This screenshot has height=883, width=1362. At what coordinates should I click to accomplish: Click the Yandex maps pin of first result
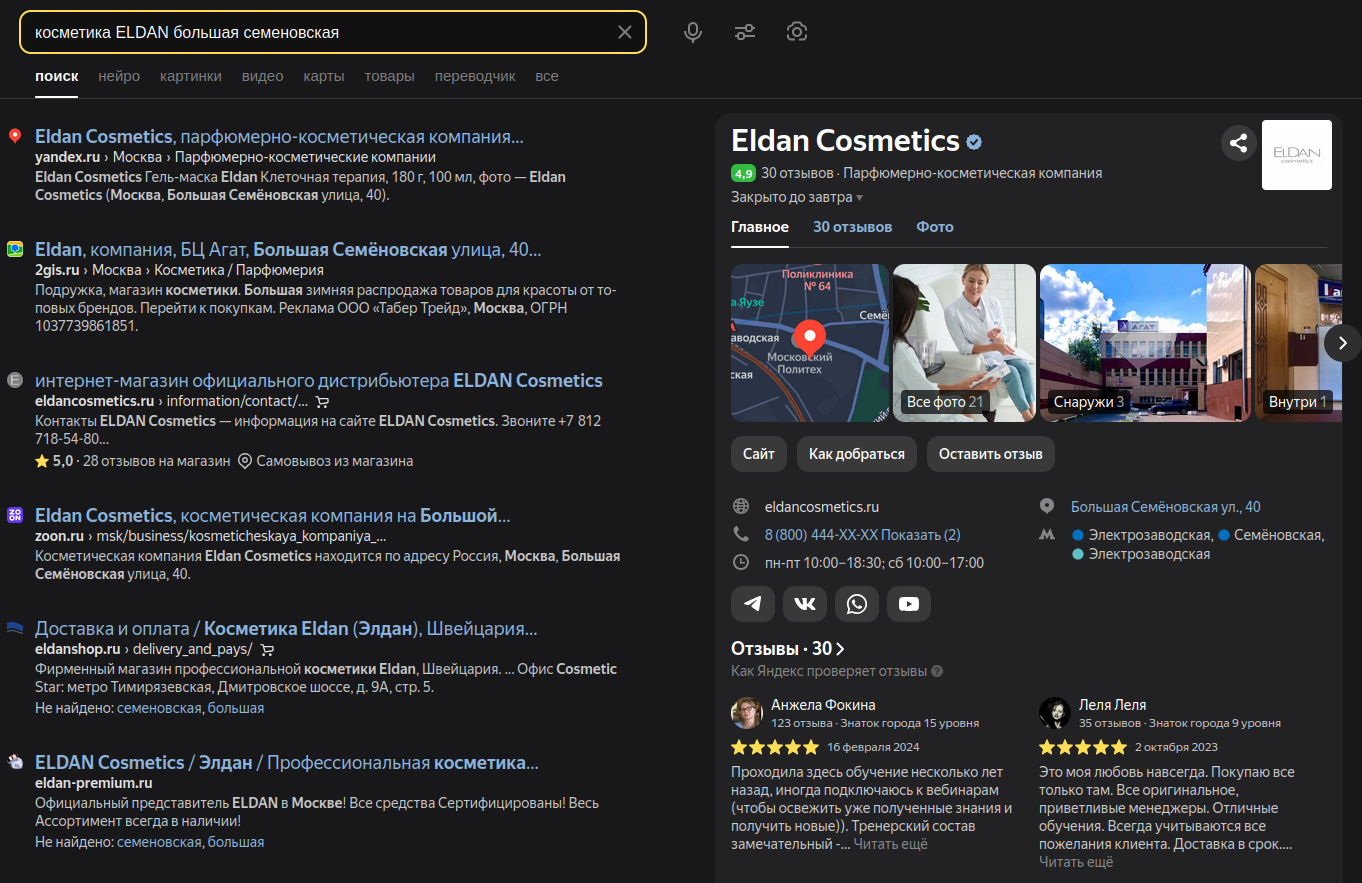(15, 137)
